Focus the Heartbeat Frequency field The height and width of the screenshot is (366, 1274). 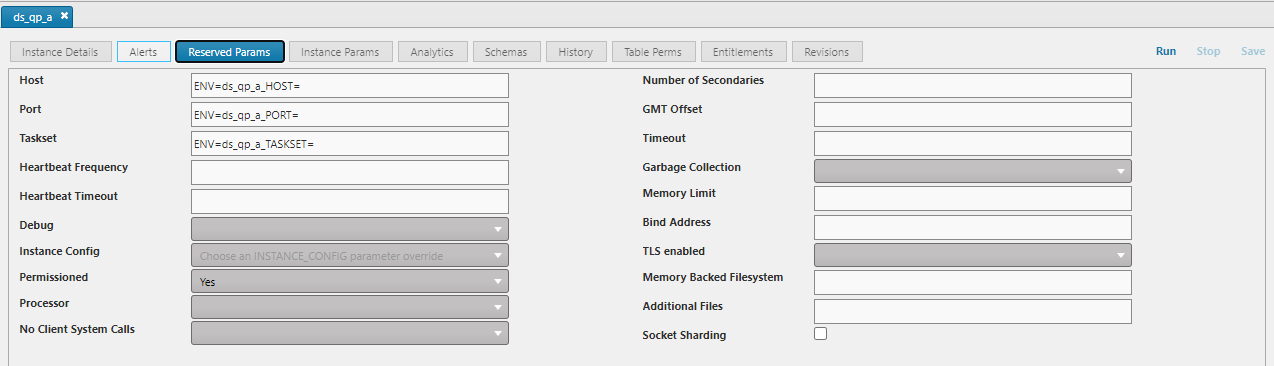(350, 172)
